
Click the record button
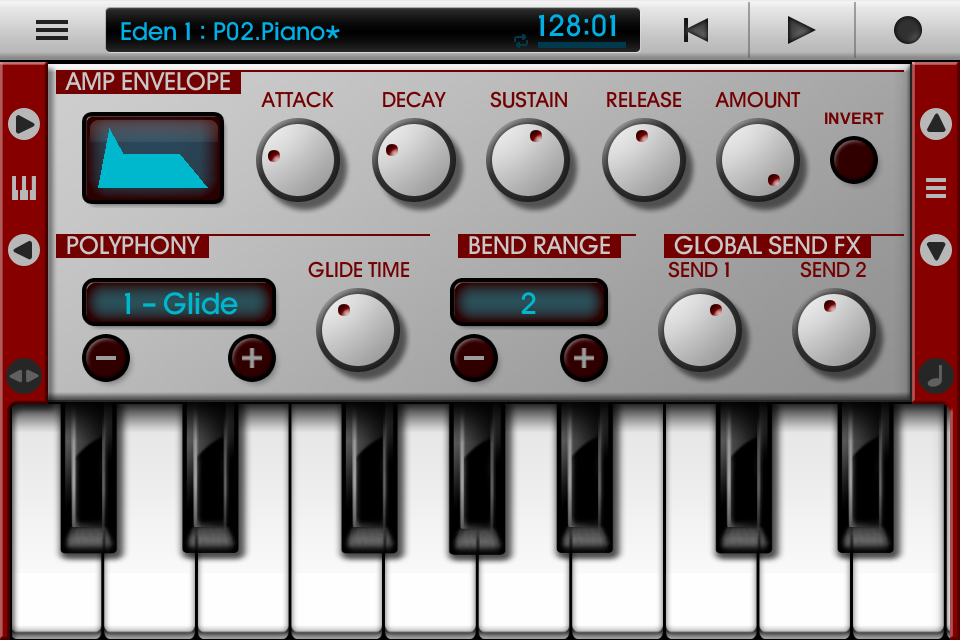(907, 30)
